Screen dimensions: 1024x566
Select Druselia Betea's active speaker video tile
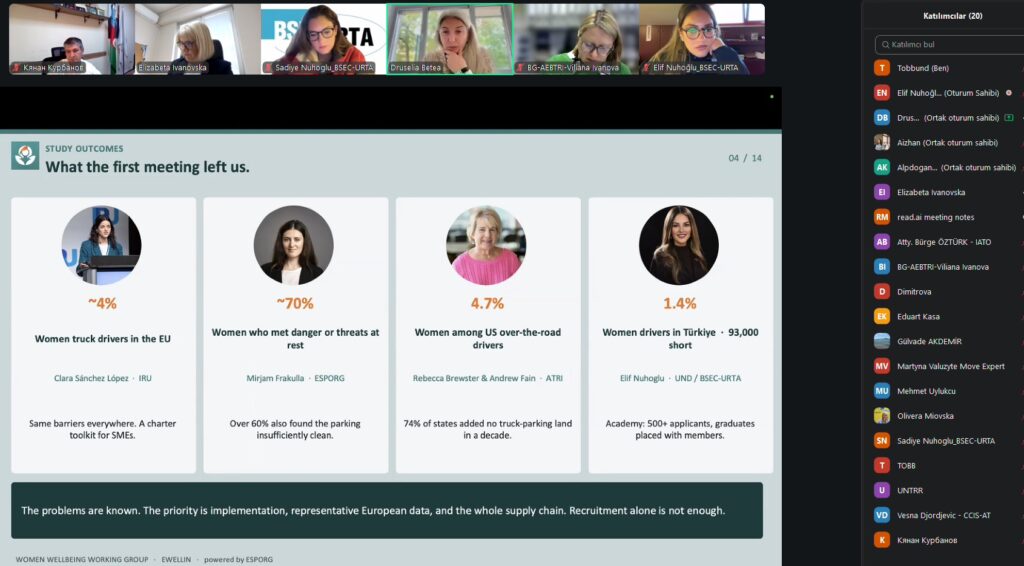(x=450, y=39)
